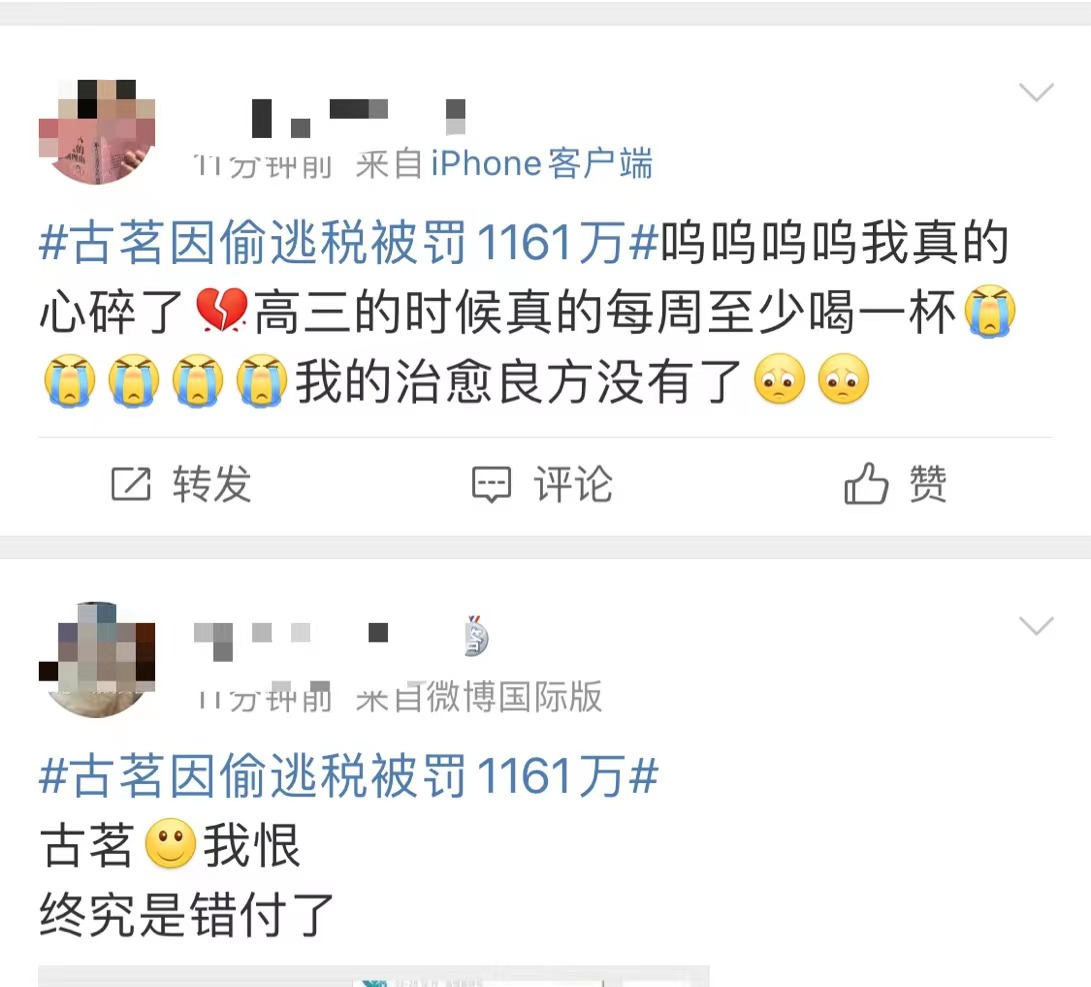Viewport: 1091px width, 987px height.
Task: Click the smiley emoji after 古茗
Action: coord(170,844)
